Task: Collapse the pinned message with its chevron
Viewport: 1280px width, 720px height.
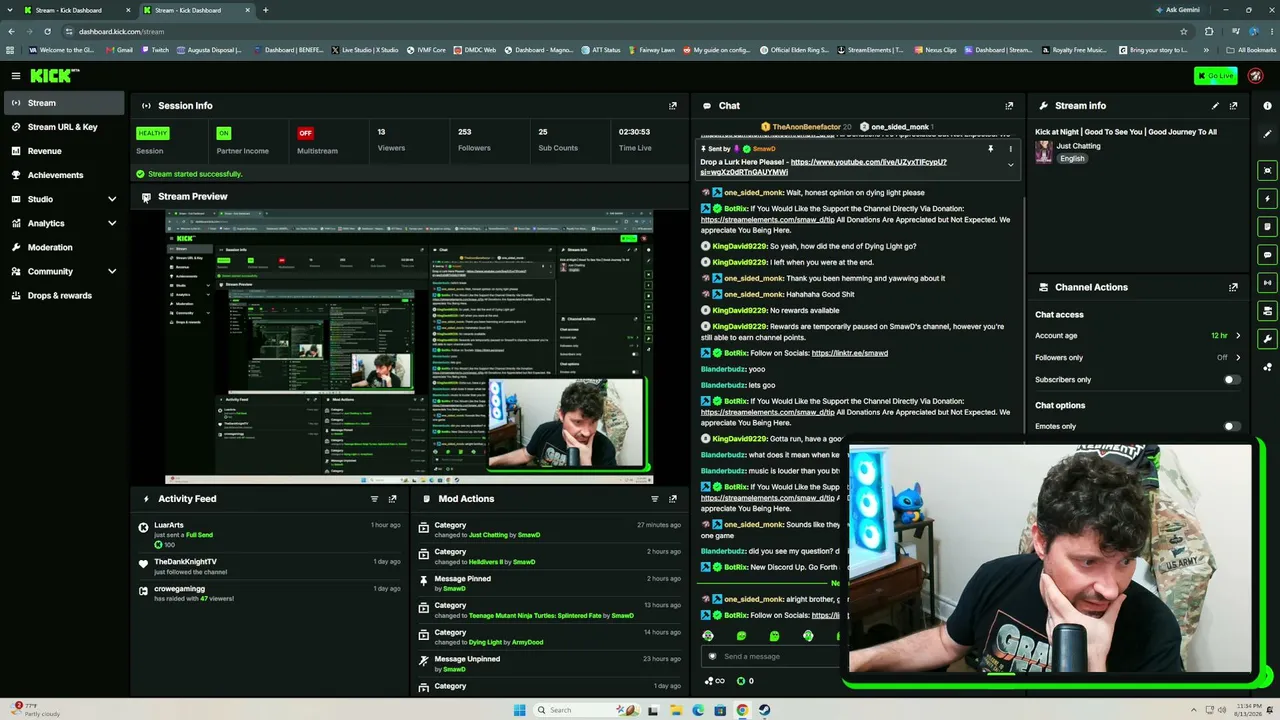Action: pos(1010,165)
